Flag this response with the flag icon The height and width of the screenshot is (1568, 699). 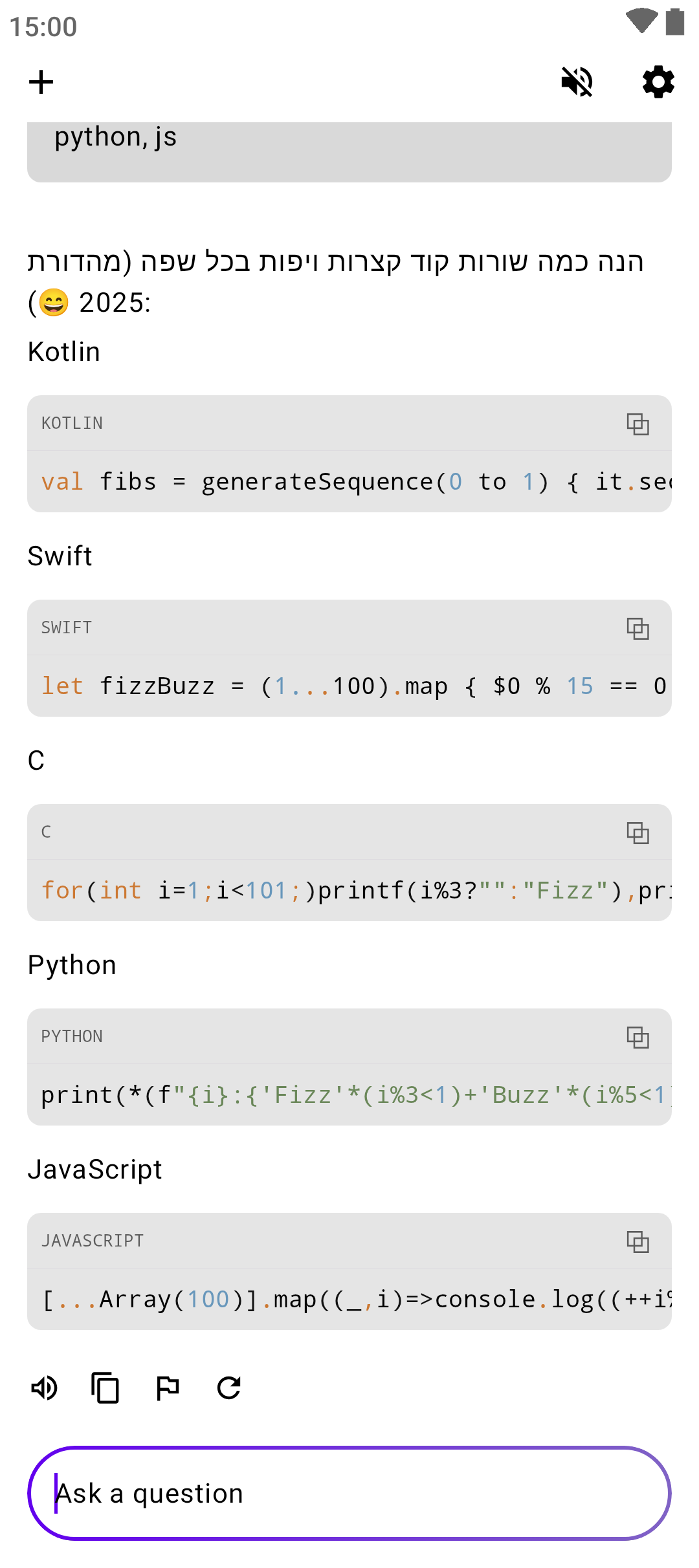coord(168,1388)
